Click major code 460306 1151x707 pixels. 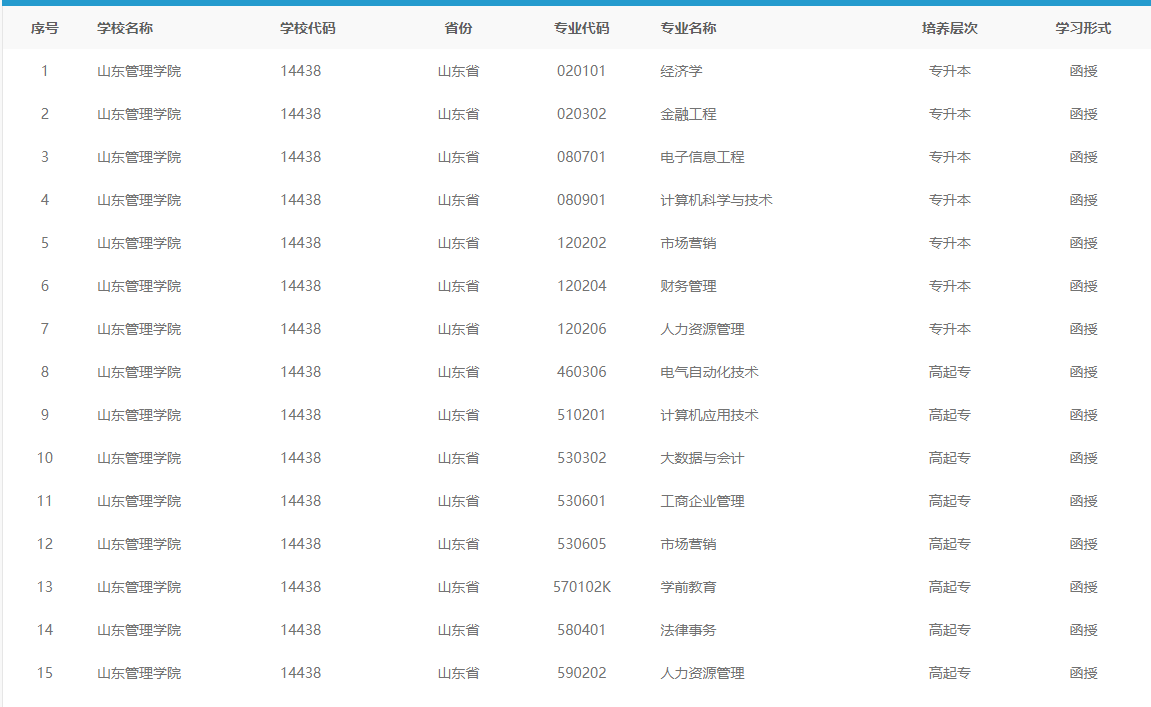pyautogui.click(x=581, y=372)
